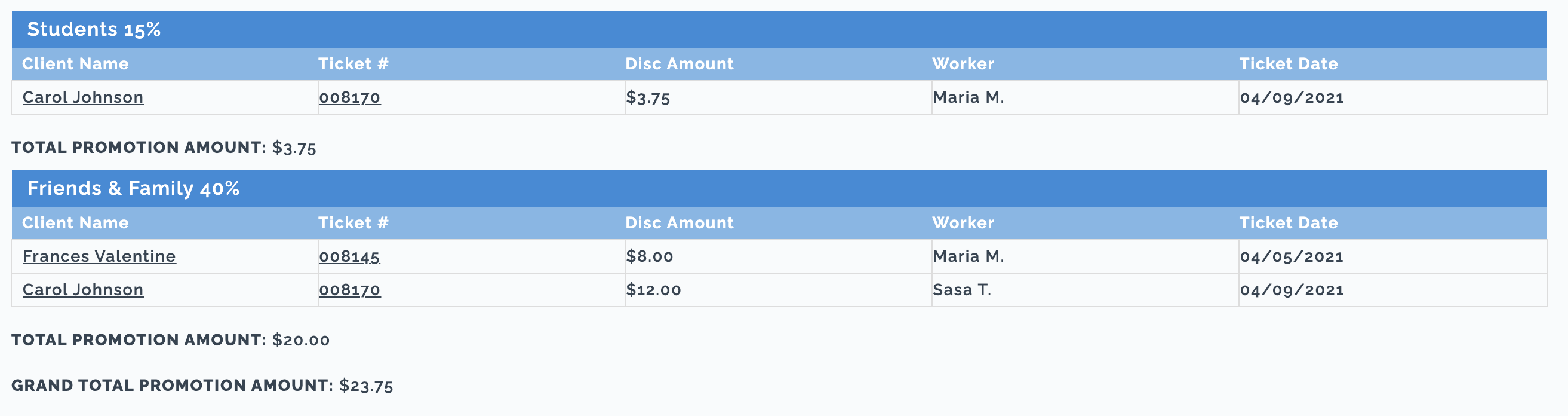This screenshot has width=1568, height=416.
Task: Click Ticket Date header in Friends & Family table
Action: (1289, 223)
